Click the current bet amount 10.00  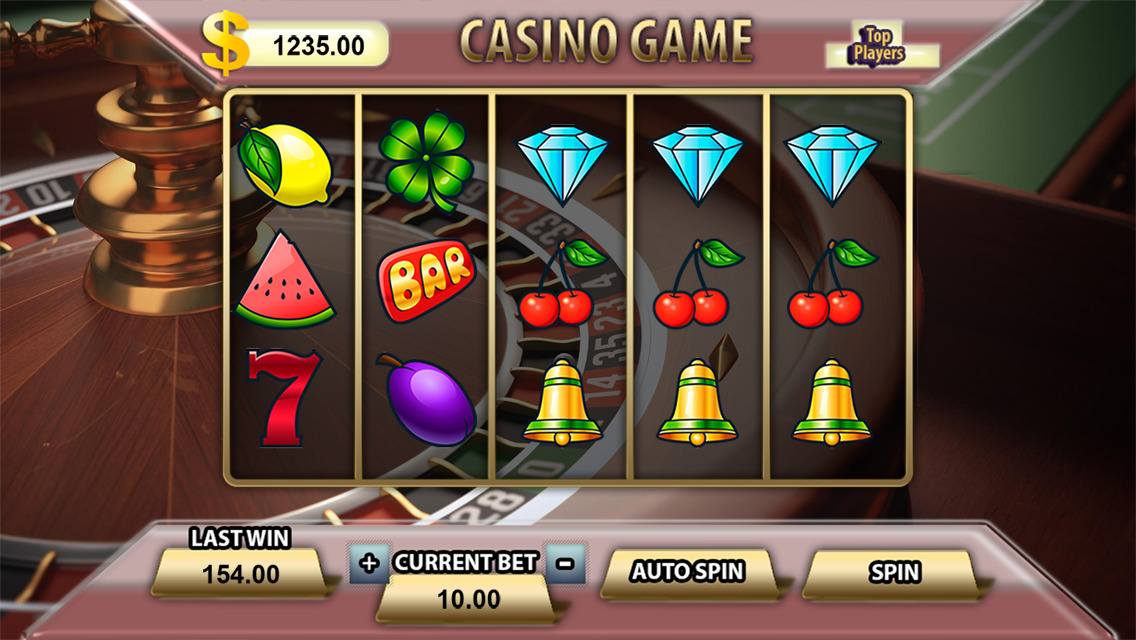(x=468, y=599)
